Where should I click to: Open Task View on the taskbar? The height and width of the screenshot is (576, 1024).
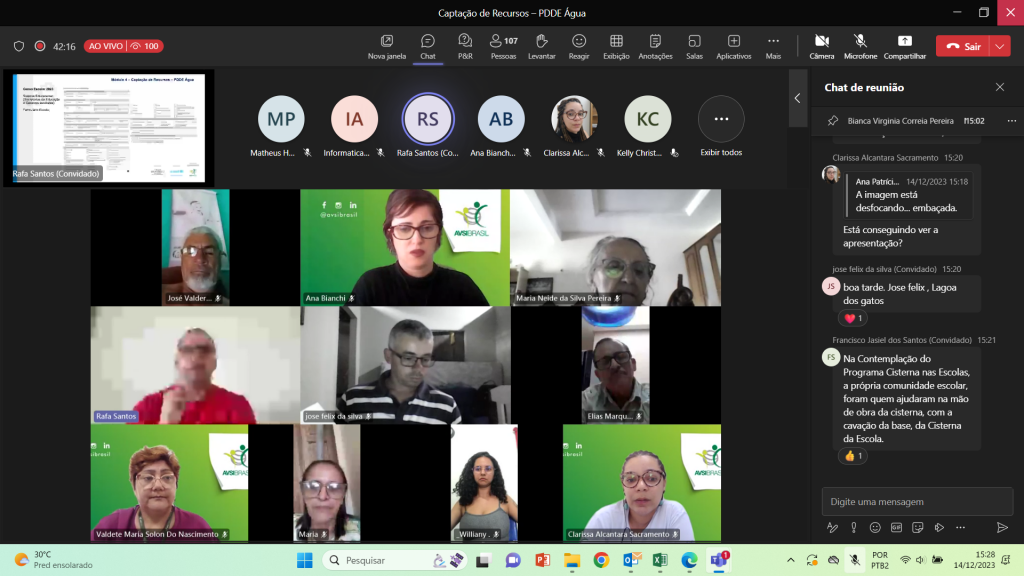coord(483,560)
